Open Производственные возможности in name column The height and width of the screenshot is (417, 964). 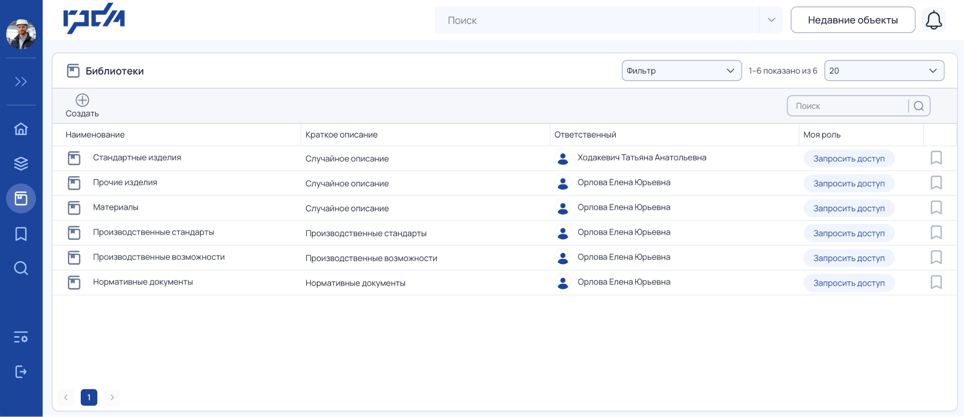pyautogui.click(x=159, y=257)
